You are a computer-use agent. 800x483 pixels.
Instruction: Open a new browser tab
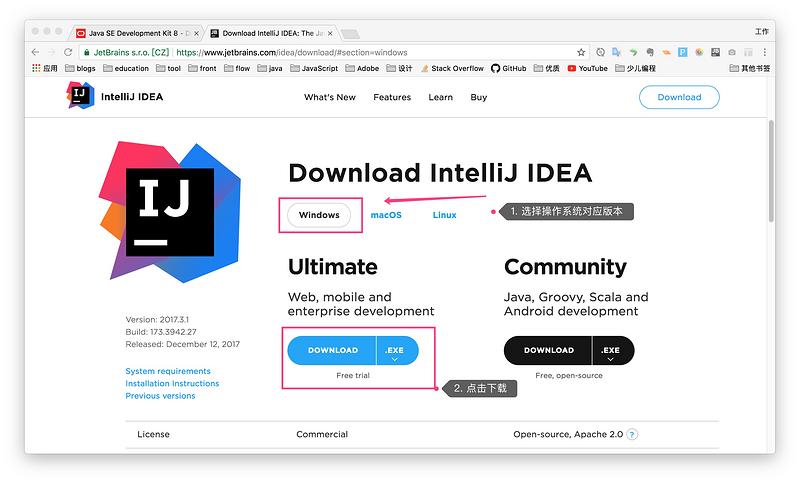pos(350,34)
